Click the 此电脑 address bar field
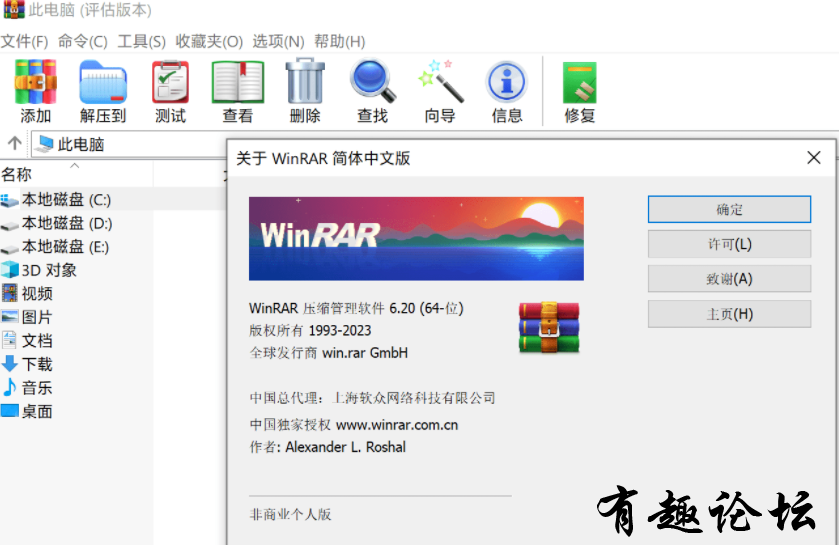 [x=128, y=144]
